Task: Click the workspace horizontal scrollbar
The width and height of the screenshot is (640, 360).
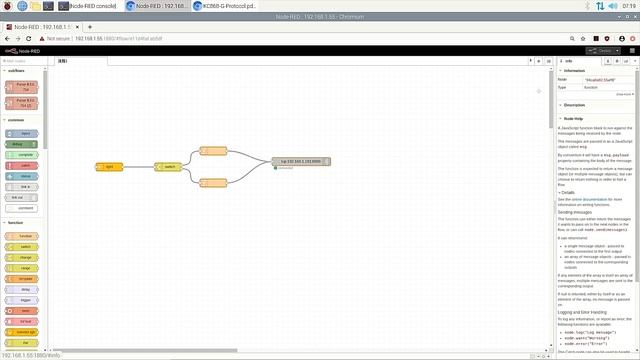Action: (145, 350)
